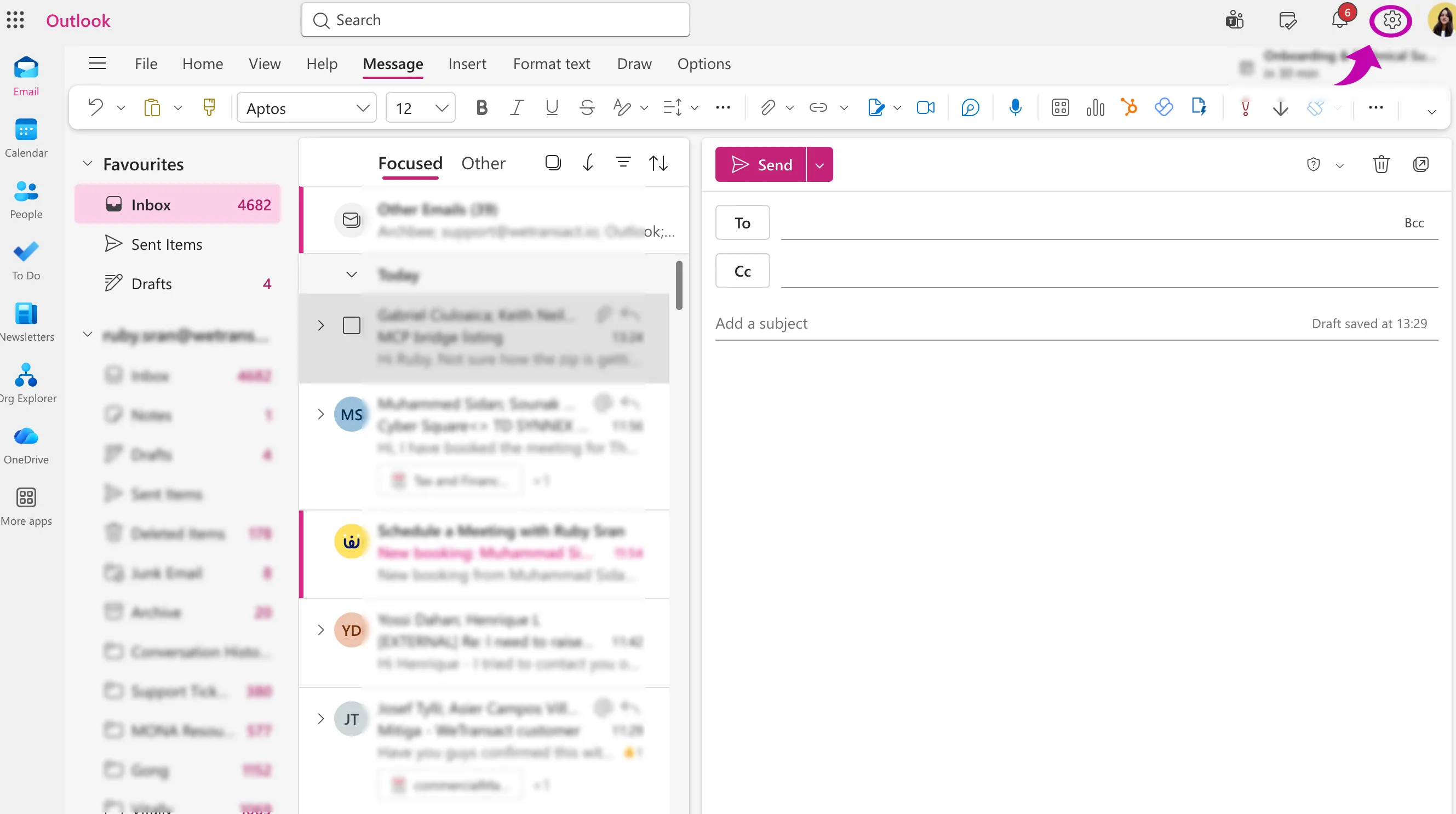Open OneDrive in app bar
This screenshot has height=814, width=1456.
26,445
